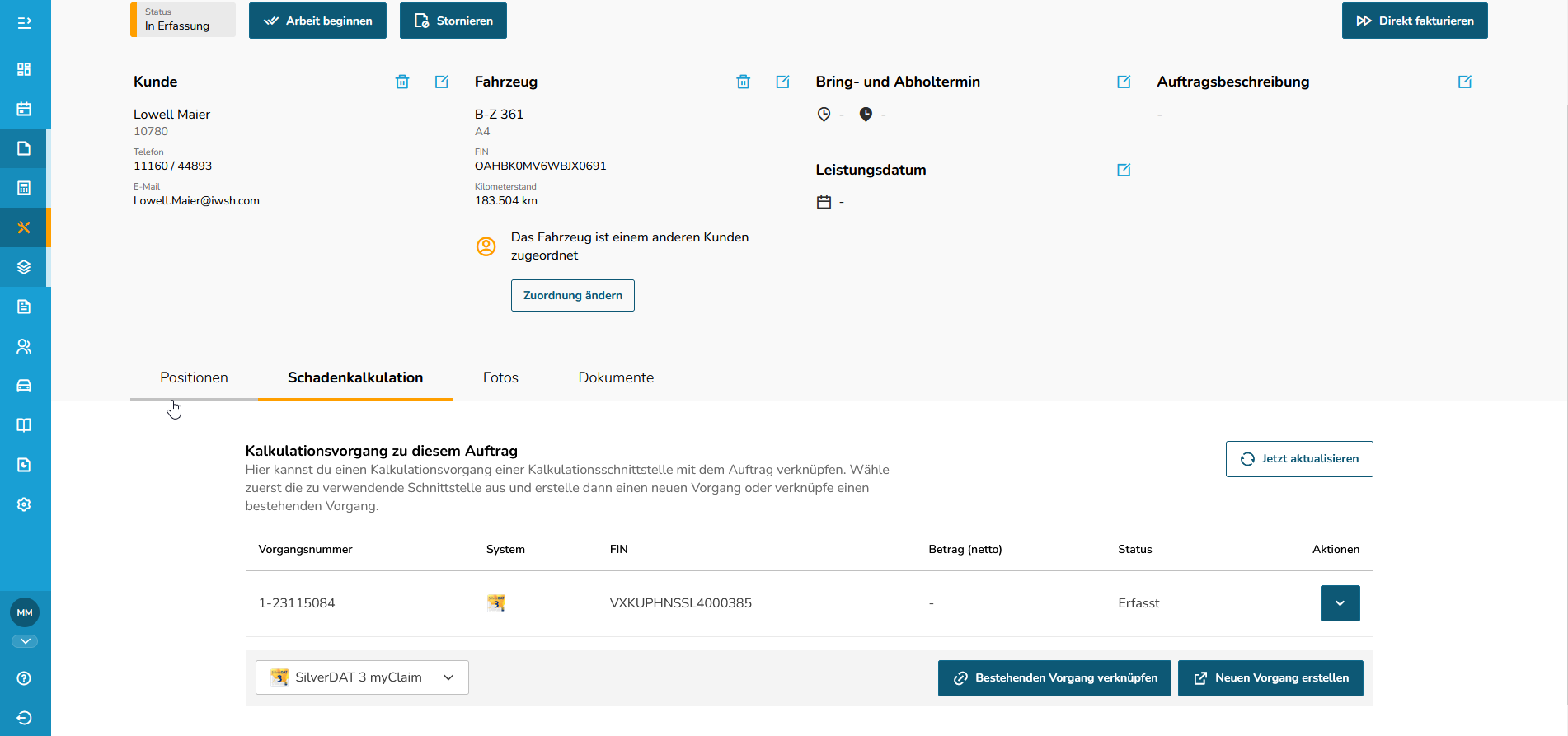Open the calendar icon in sidebar

click(x=24, y=109)
